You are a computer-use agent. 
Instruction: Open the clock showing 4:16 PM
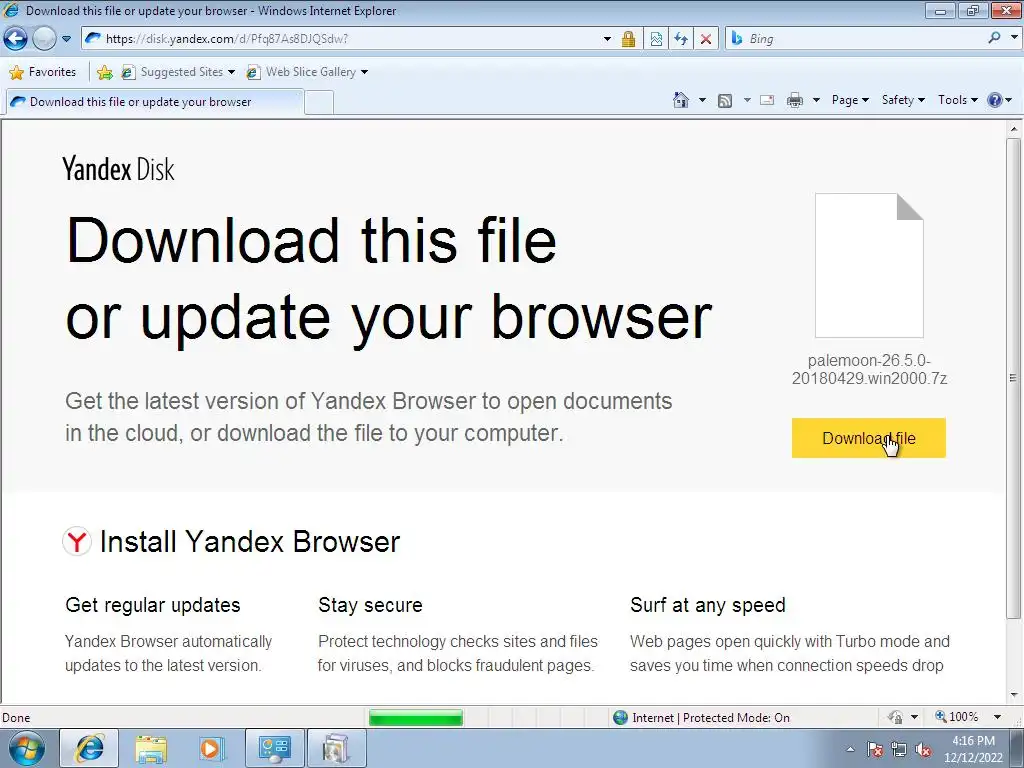(x=973, y=749)
